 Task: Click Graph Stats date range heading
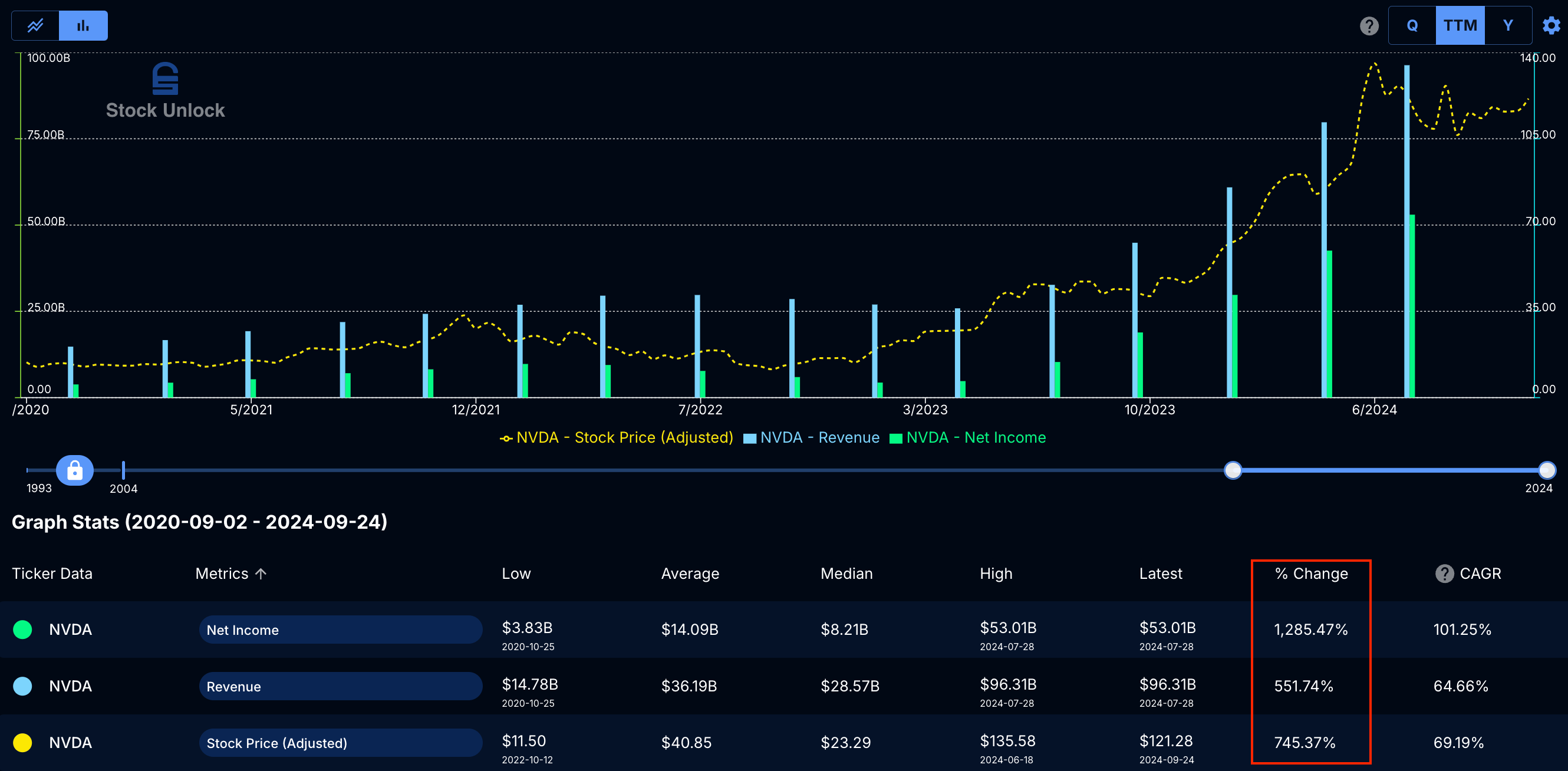click(x=200, y=522)
